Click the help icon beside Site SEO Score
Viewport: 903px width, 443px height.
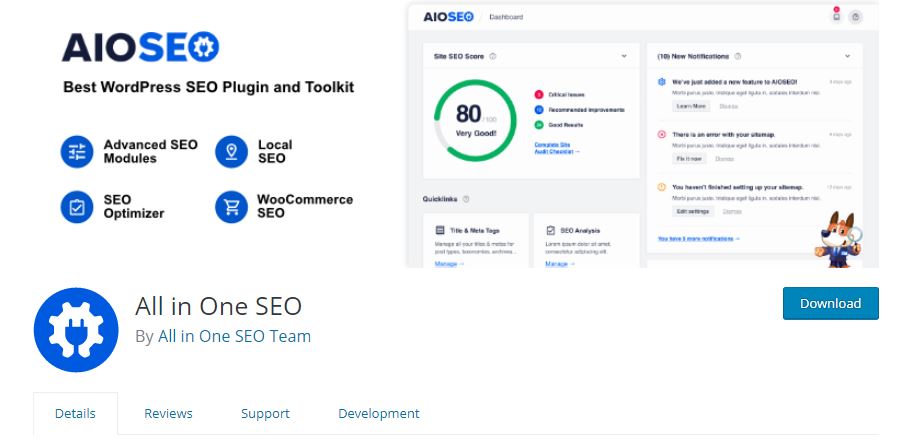tap(493, 56)
